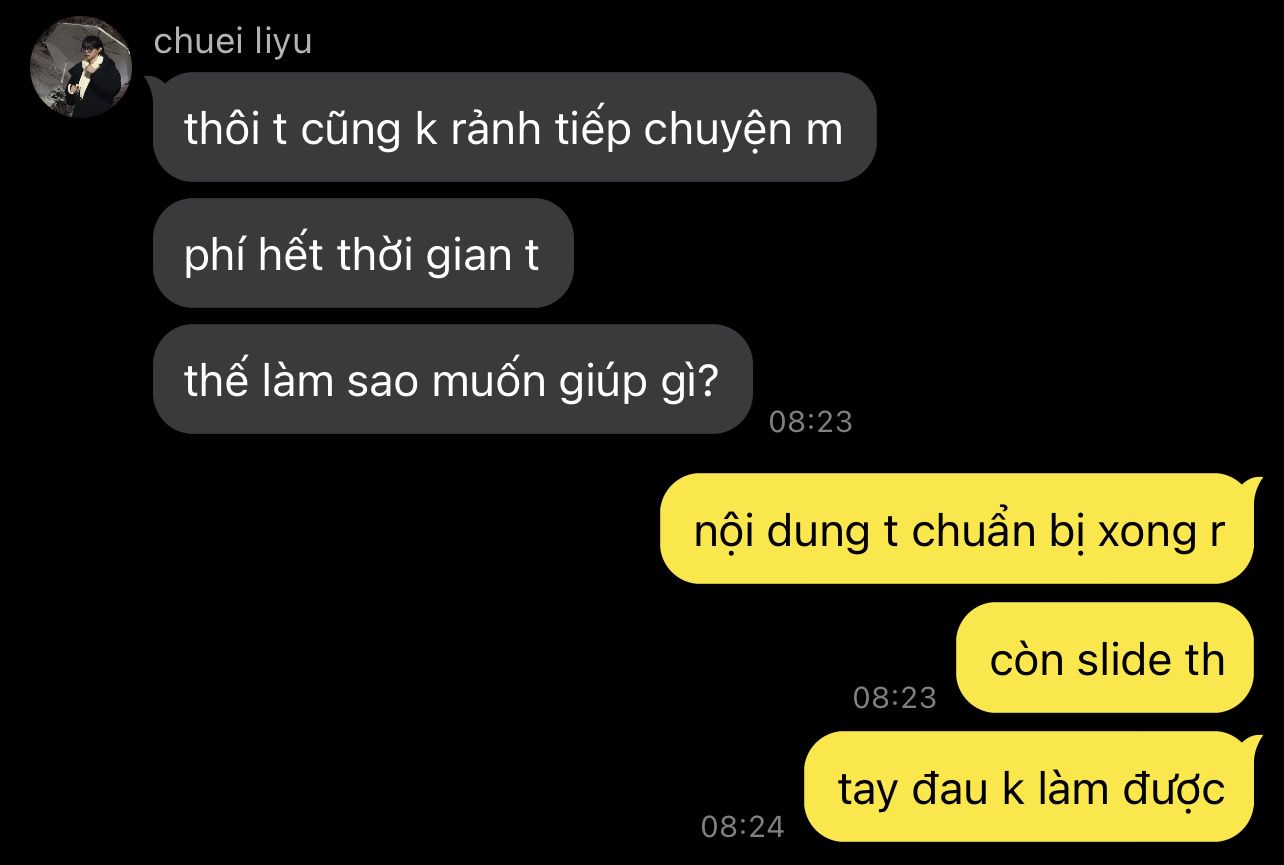The image size is (1284, 865).
Task: Click the 08:23 timestamp beside the gray message
Action: [811, 422]
